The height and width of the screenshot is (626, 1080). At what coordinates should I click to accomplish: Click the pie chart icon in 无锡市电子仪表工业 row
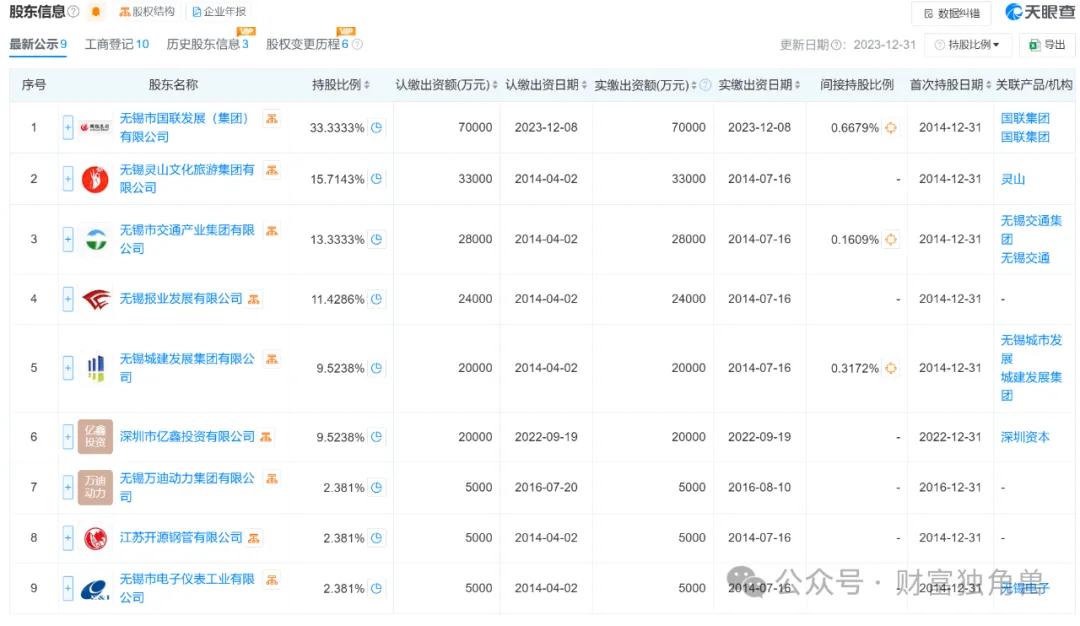(x=376, y=589)
